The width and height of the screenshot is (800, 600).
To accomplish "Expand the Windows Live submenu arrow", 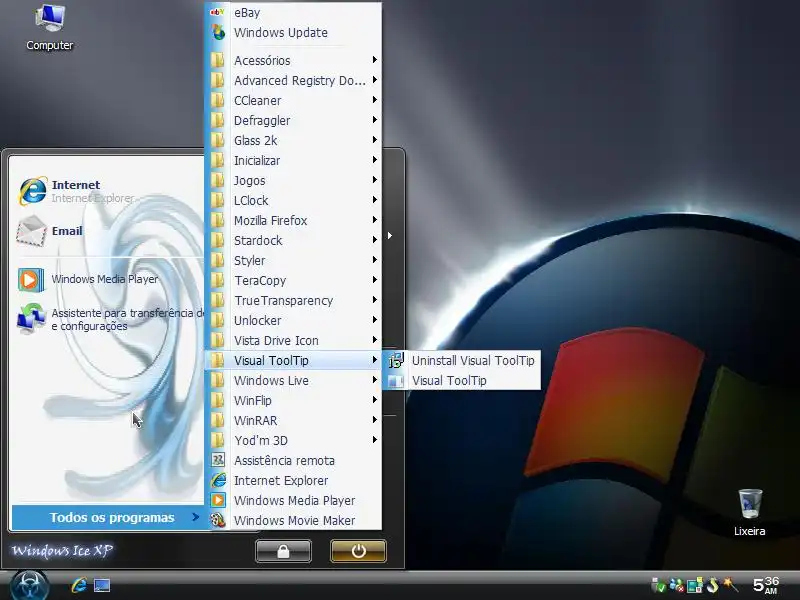I will 374,380.
